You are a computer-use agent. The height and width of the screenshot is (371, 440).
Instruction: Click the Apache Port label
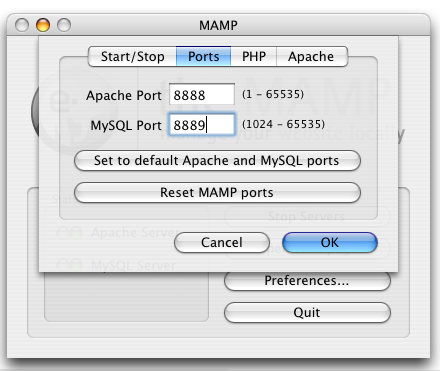pos(124,95)
